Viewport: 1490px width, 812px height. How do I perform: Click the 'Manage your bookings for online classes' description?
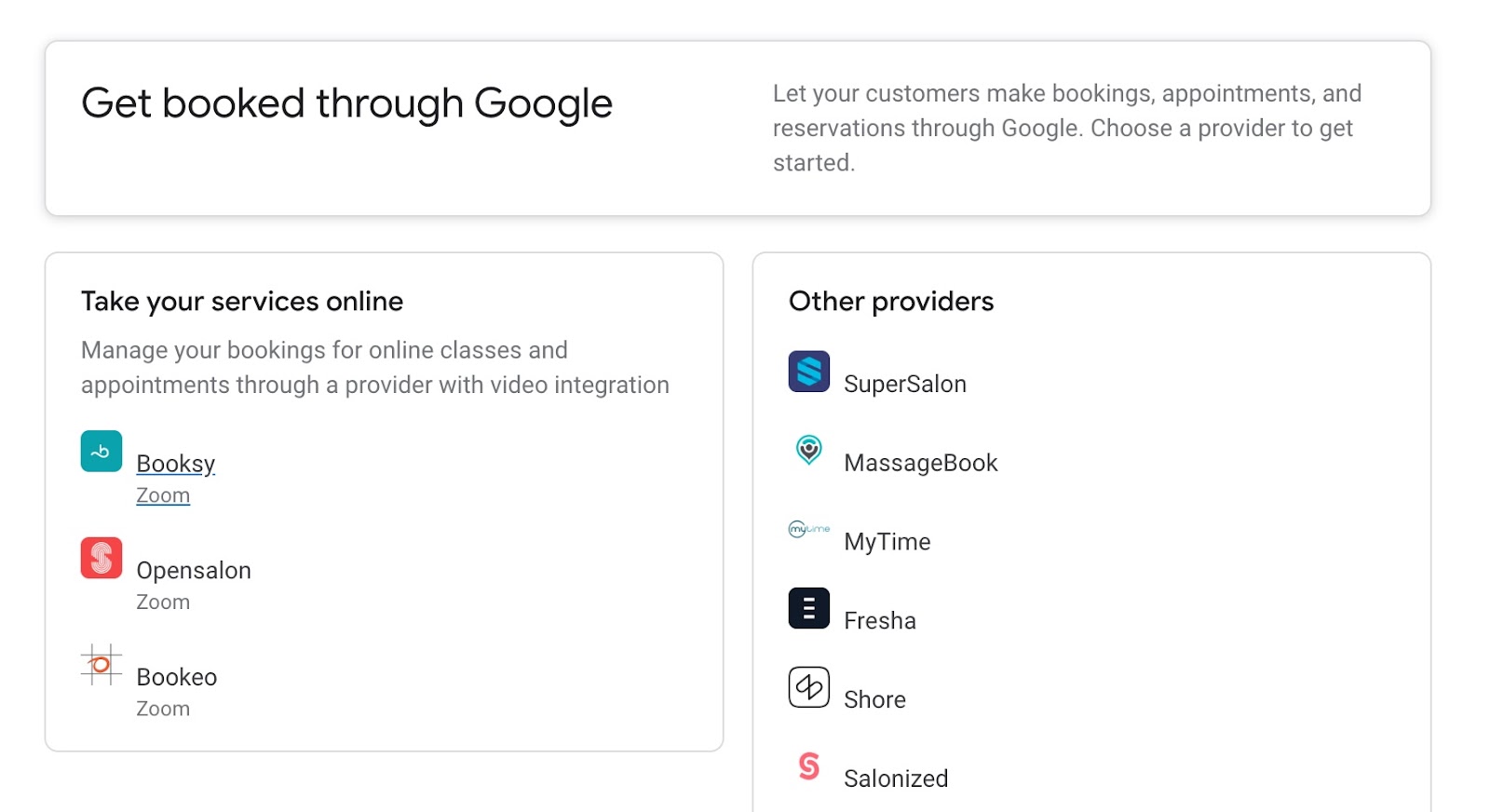[x=375, y=368]
